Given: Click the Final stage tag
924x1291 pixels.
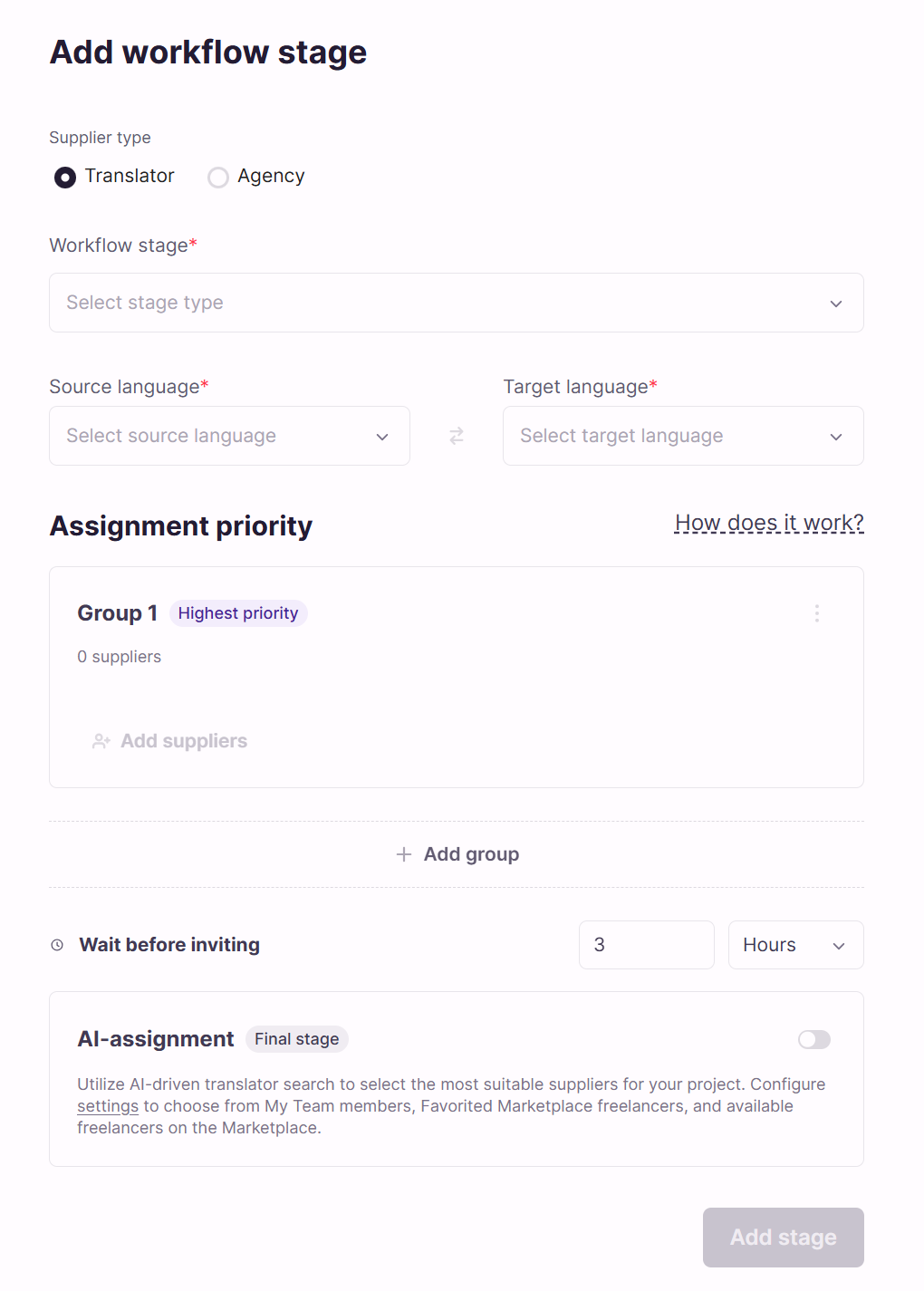Looking at the screenshot, I should pos(297,1039).
